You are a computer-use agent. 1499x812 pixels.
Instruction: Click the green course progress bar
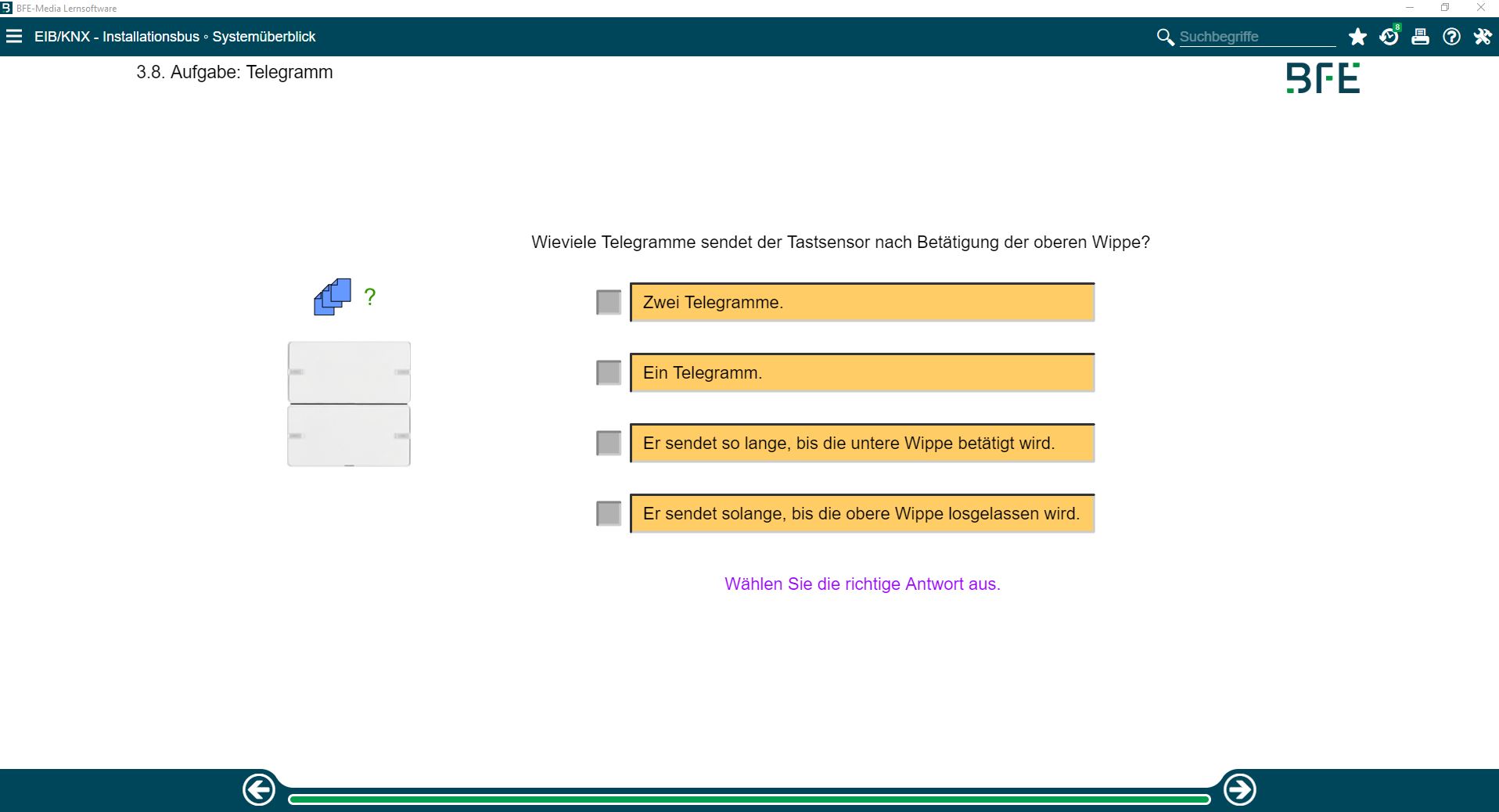749,799
